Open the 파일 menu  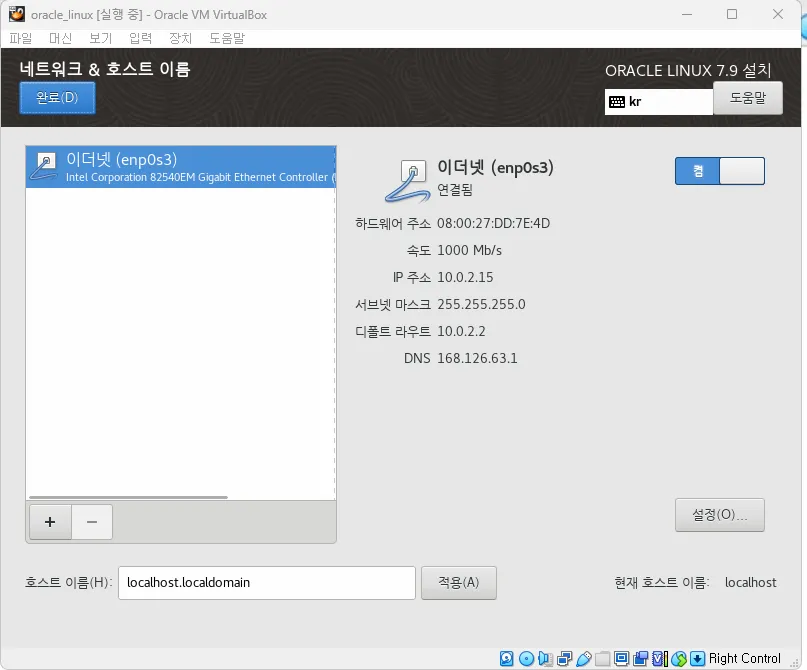[21, 38]
